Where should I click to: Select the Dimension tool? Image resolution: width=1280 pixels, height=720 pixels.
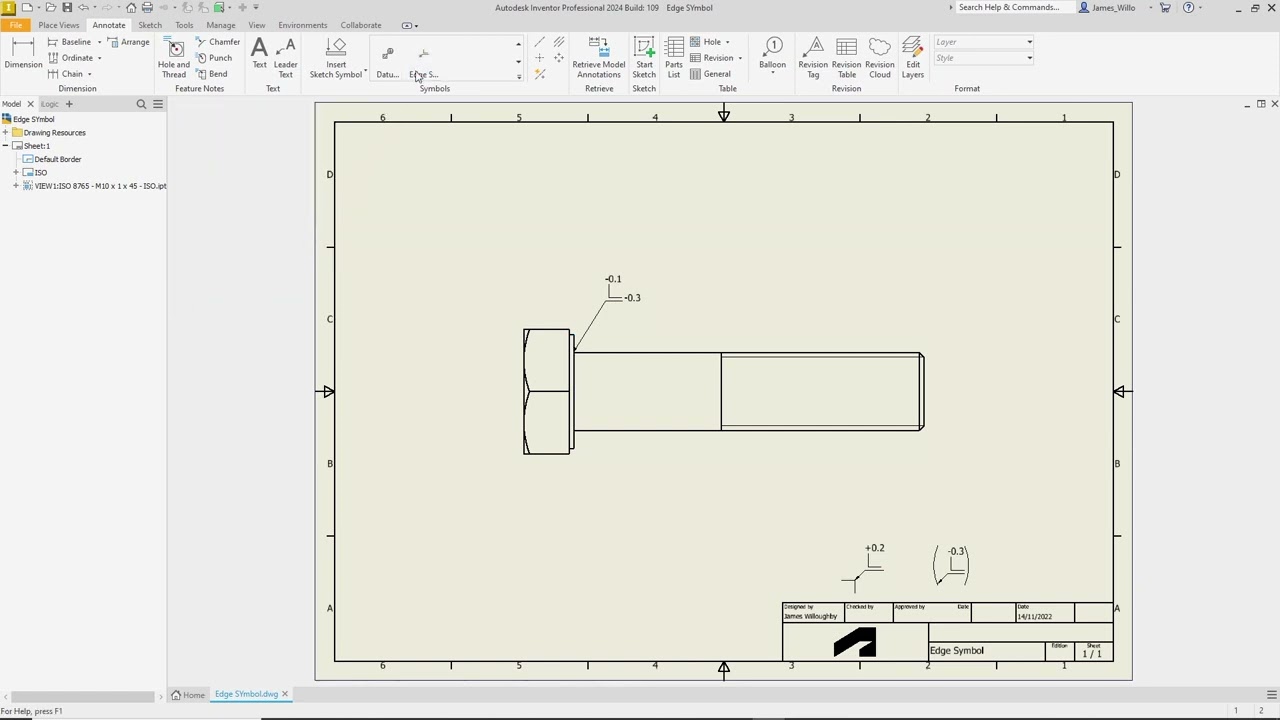[22, 54]
